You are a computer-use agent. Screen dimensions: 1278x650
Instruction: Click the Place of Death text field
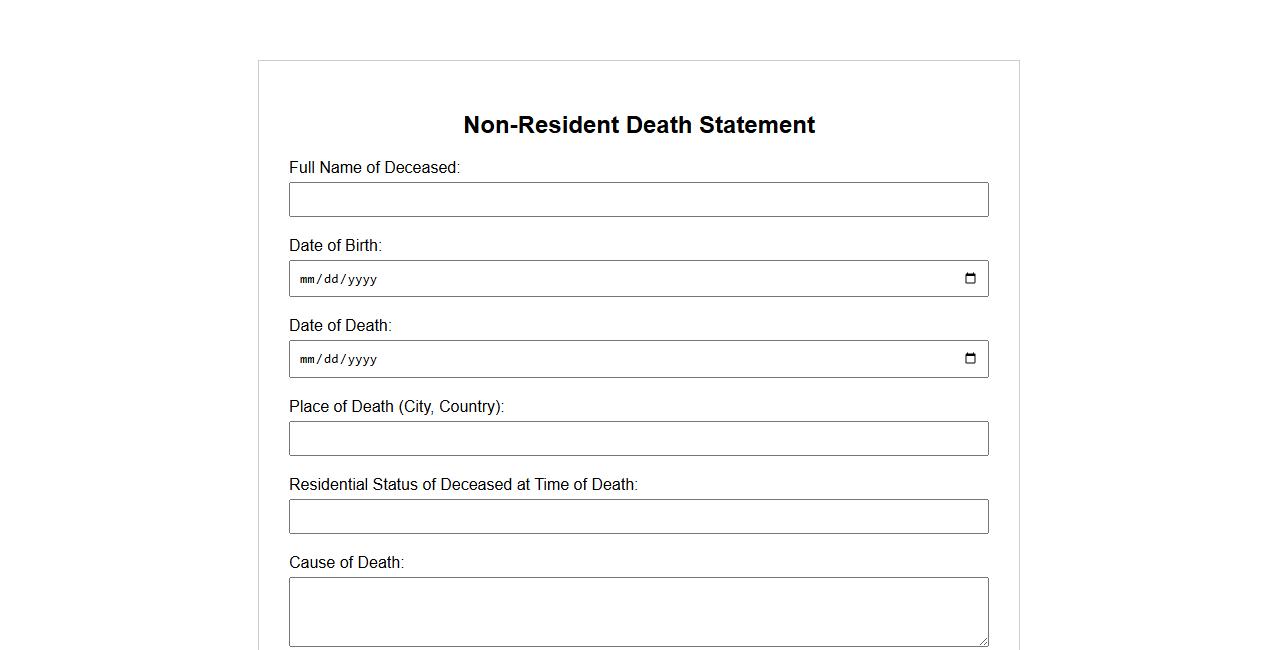click(638, 439)
